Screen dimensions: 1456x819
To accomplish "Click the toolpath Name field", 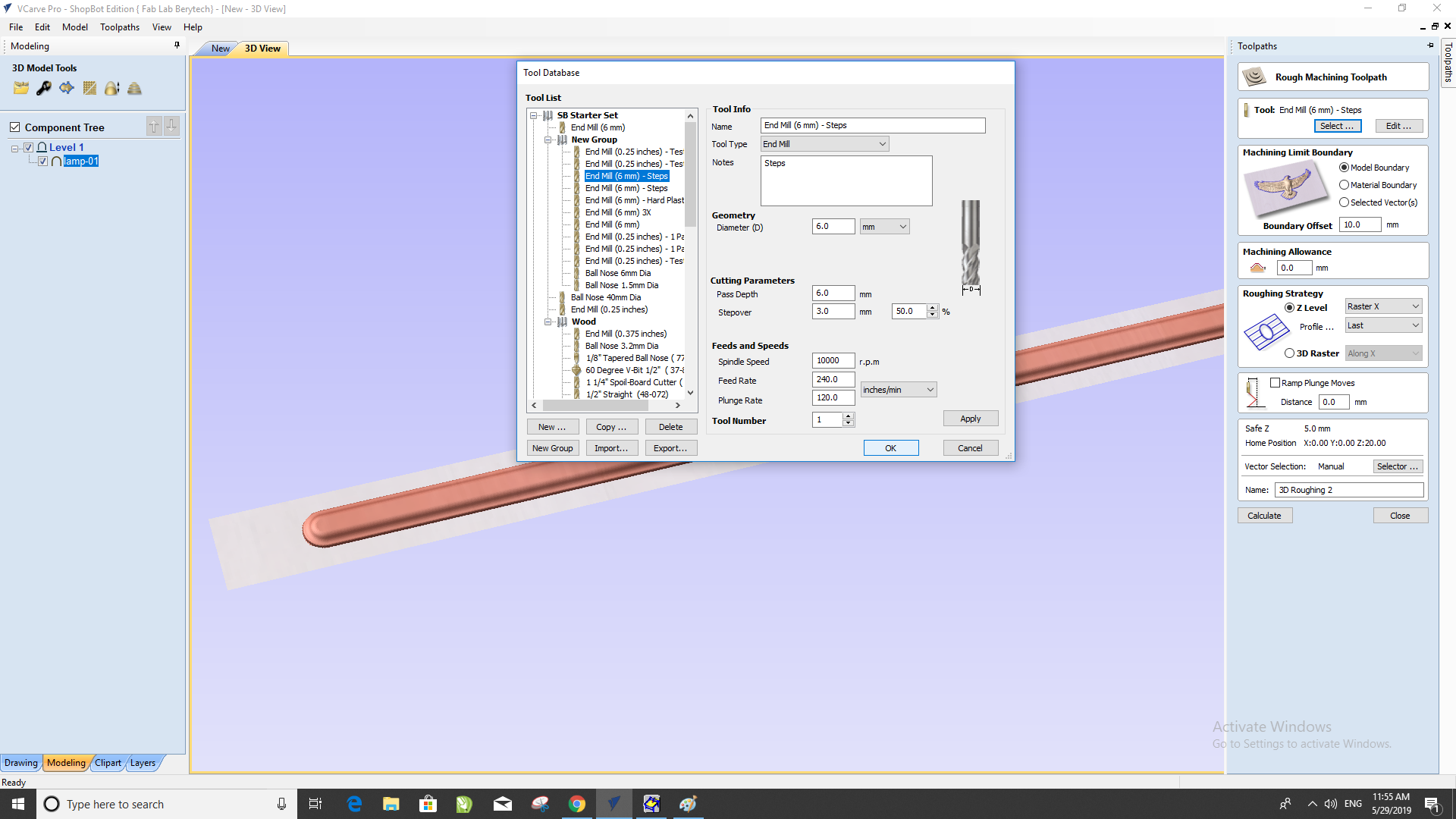I will click(1349, 490).
